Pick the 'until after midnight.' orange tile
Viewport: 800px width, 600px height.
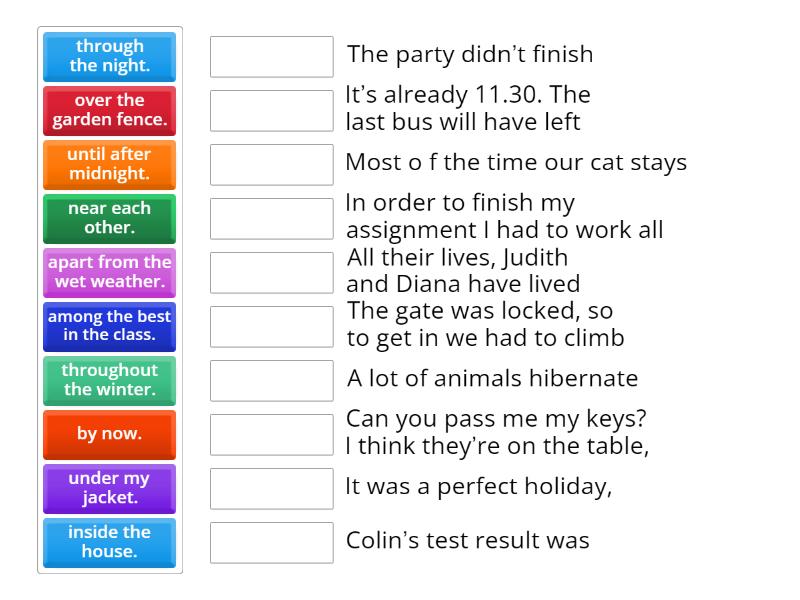point(110,164)
